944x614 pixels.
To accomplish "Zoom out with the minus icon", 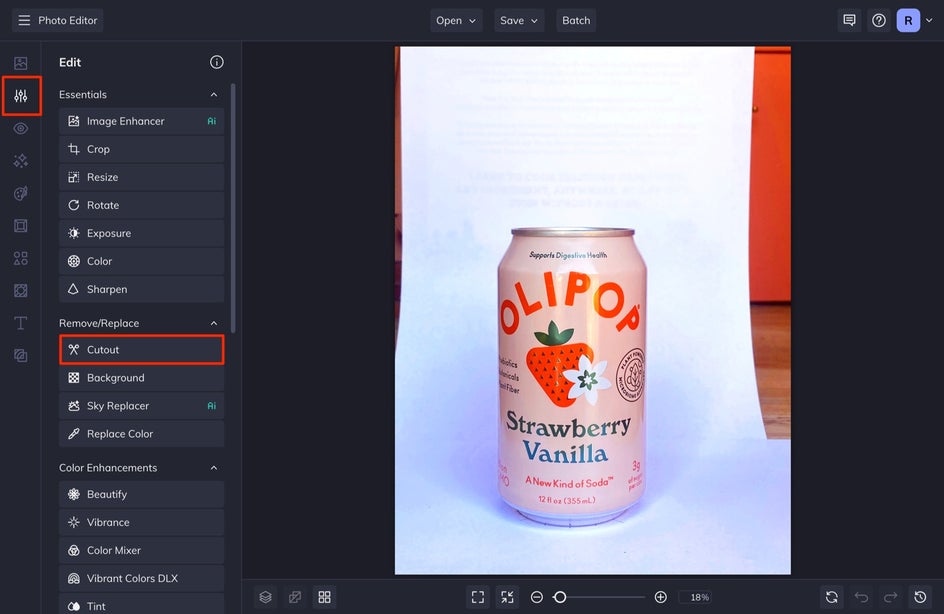I will tap(536, 597).
